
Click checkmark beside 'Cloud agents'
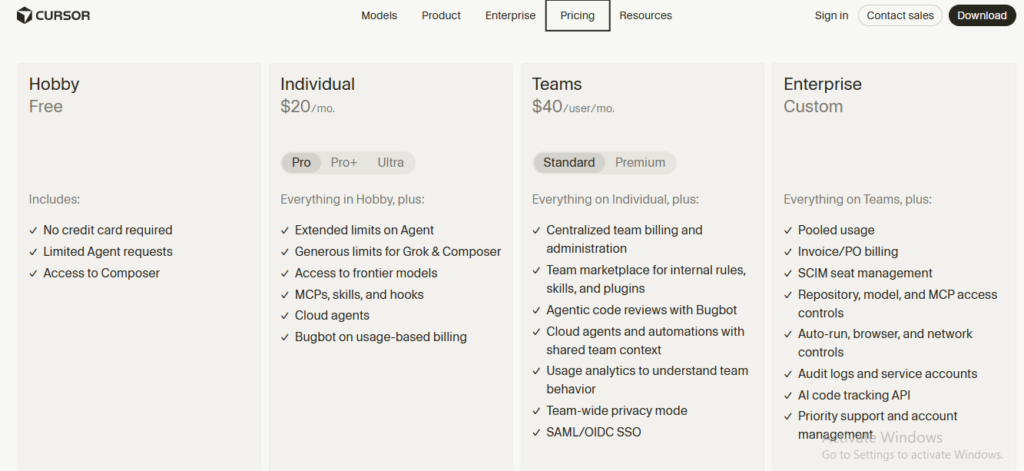coord(285,316)
